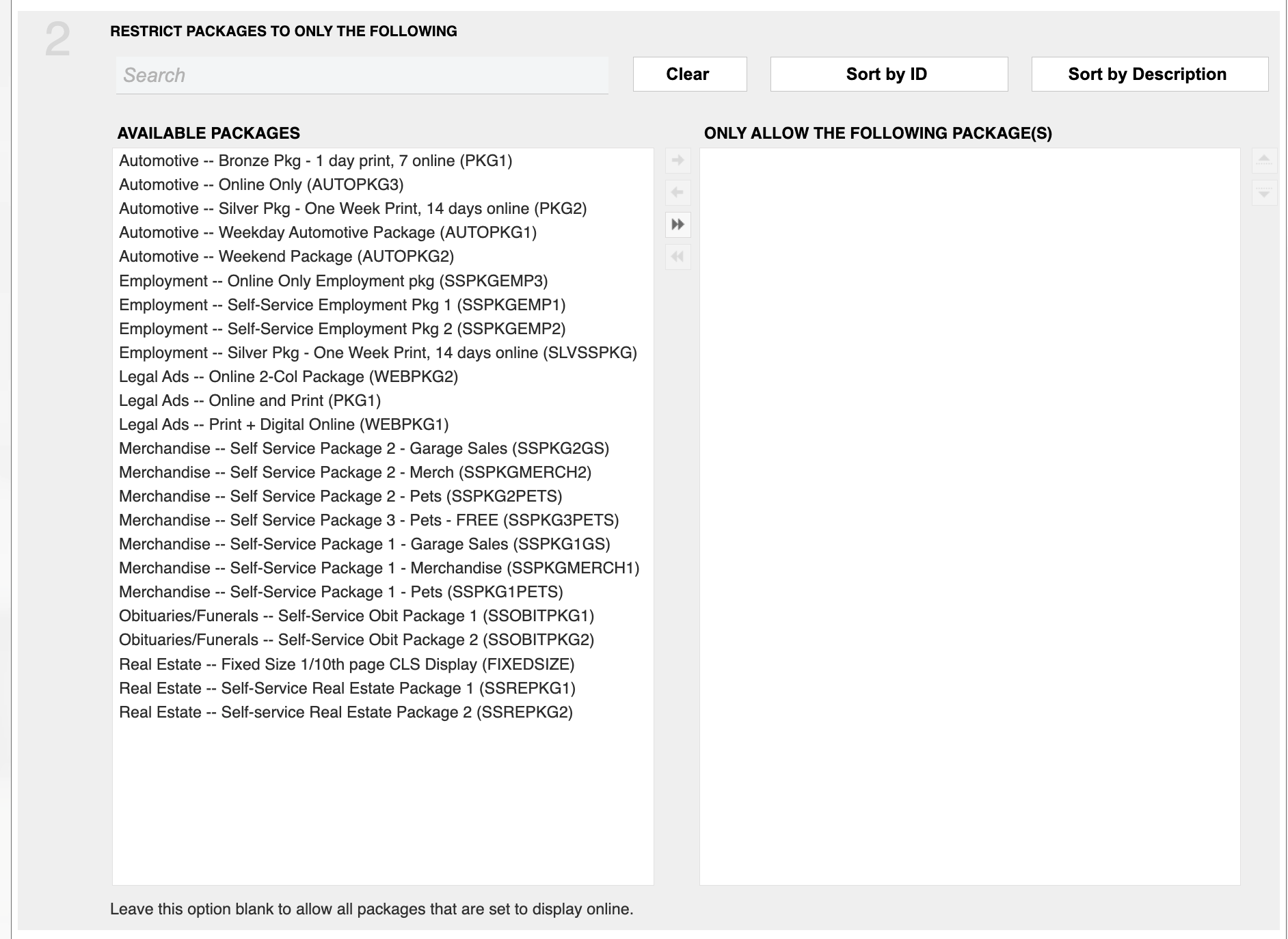Click Sort by ID button
1288x939 pixels.
tap(888, 74)
